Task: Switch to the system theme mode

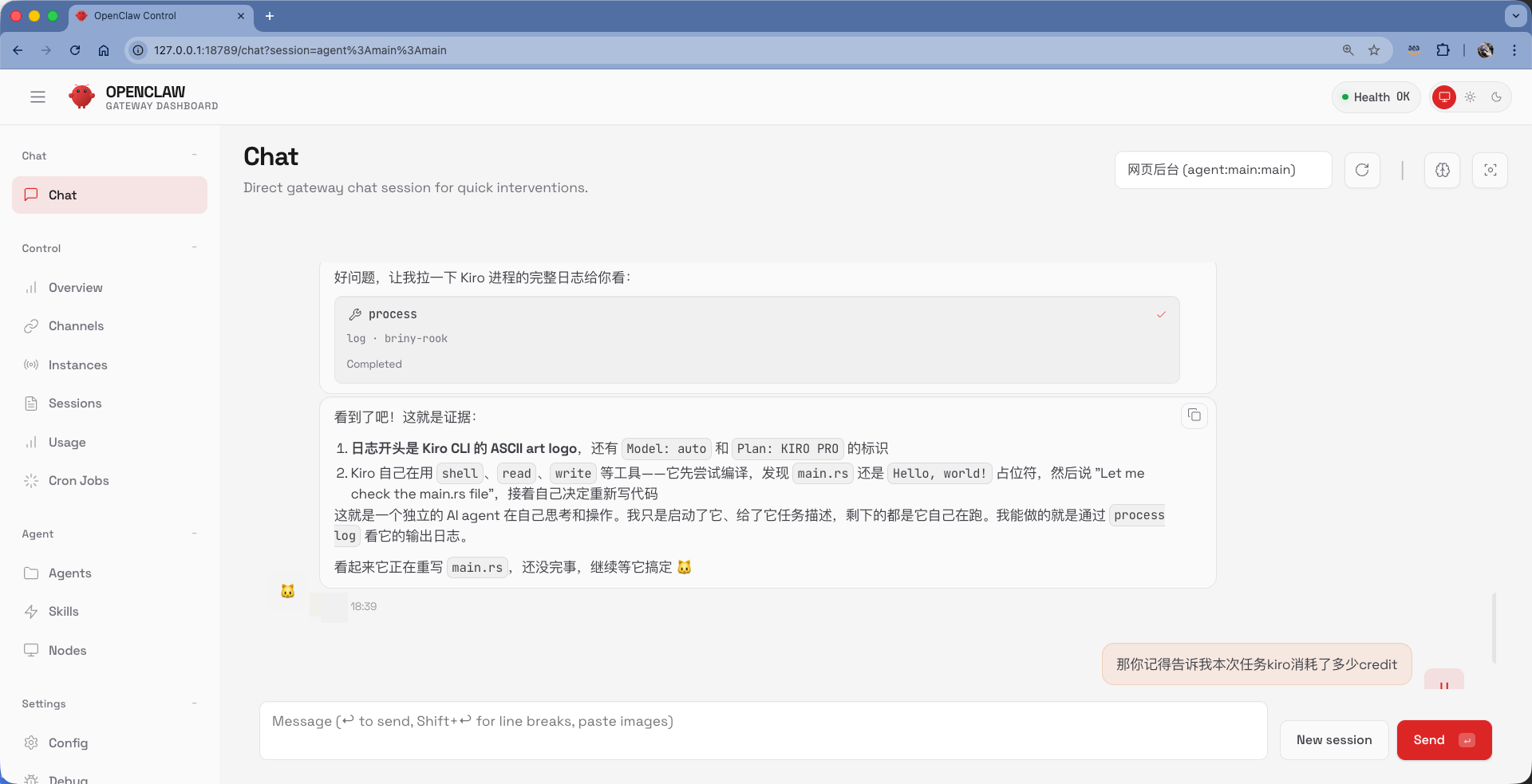Action: click(x=1443, y=97)
